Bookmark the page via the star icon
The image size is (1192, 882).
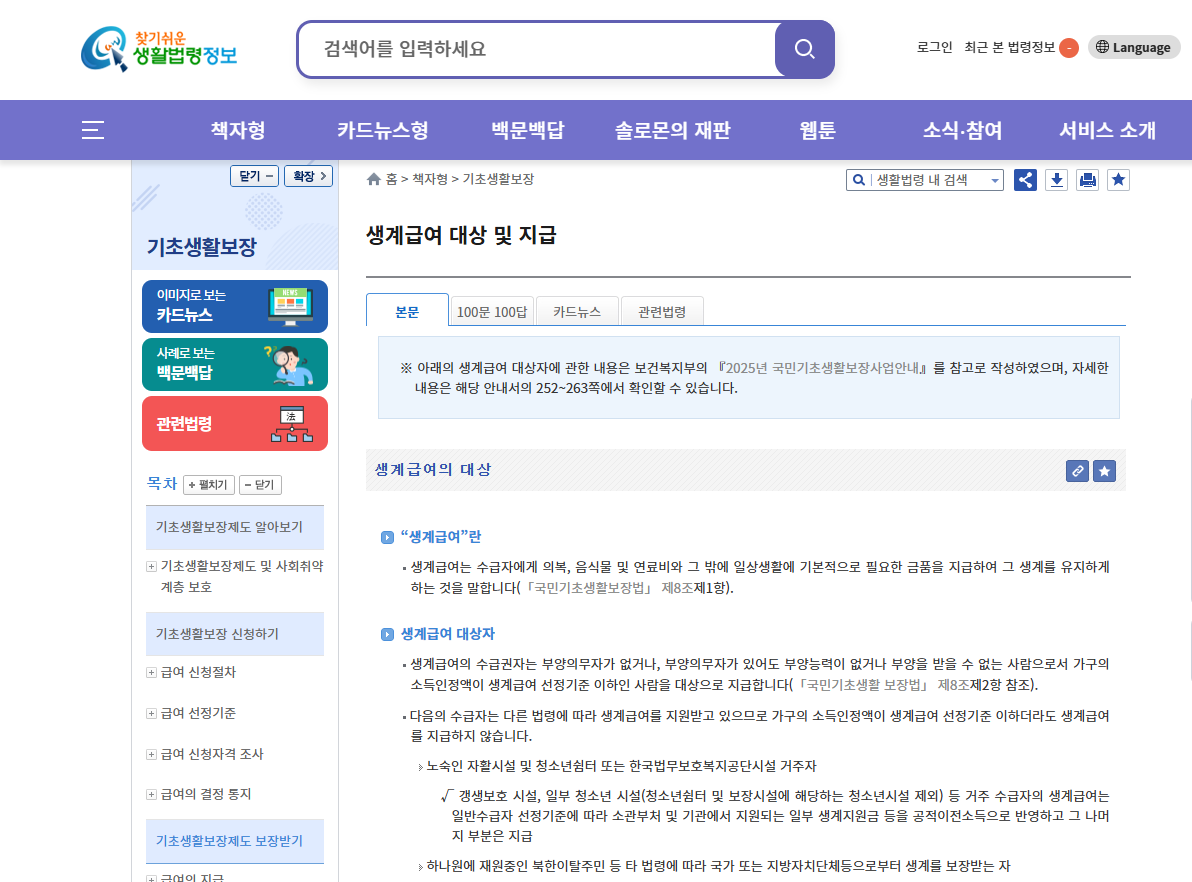point(1118,179)
